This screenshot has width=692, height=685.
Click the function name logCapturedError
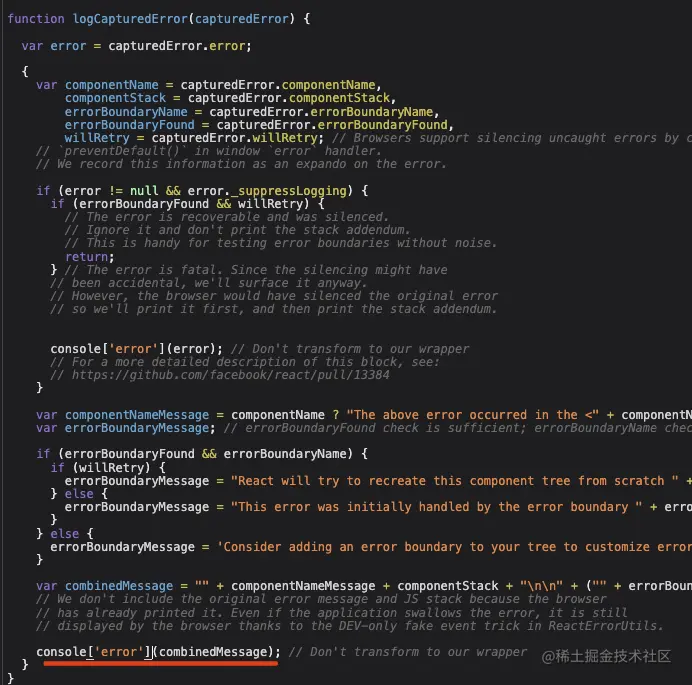point(130,19)
